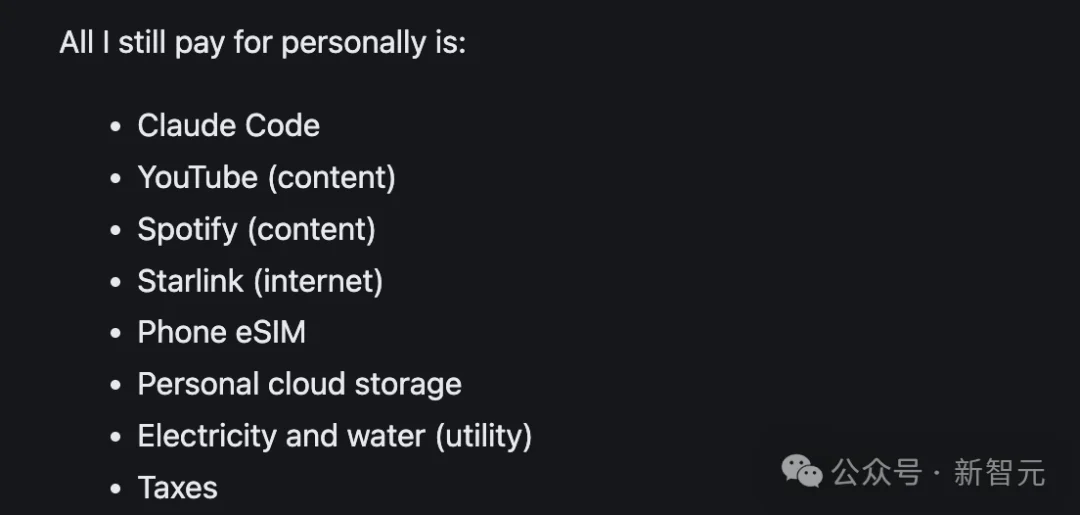The image size is (1080, 515).
Task: Select the Taxes list item
Action: click(178, 487)
